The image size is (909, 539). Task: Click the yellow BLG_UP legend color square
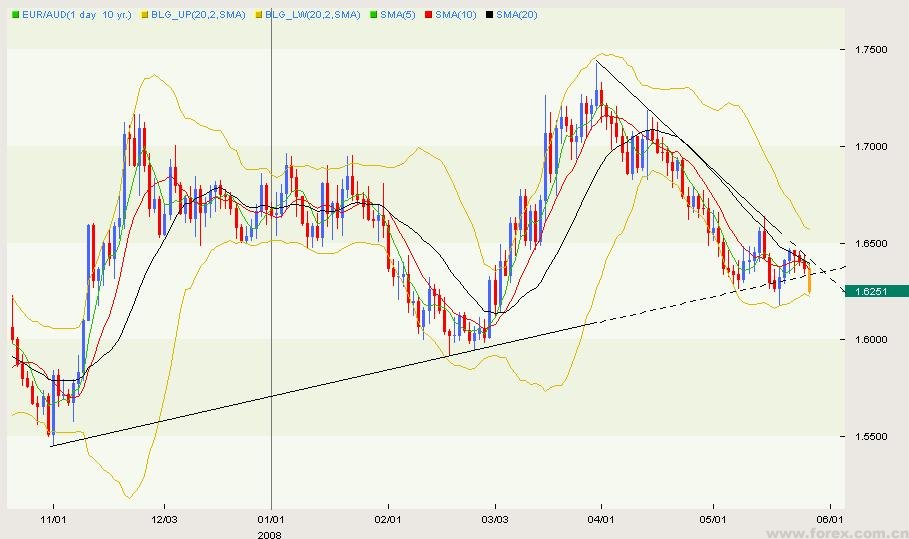click(146, 15)
